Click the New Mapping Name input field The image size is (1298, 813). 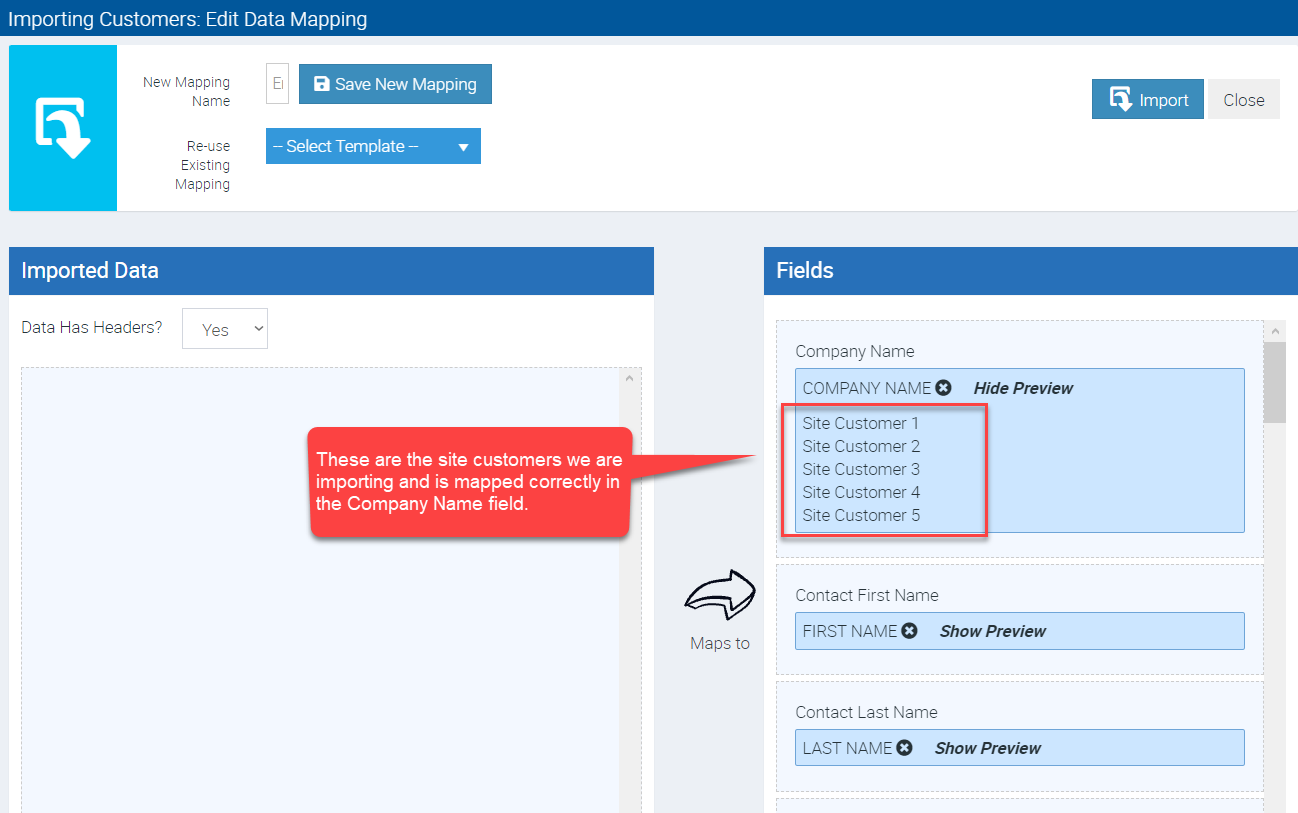277,84
